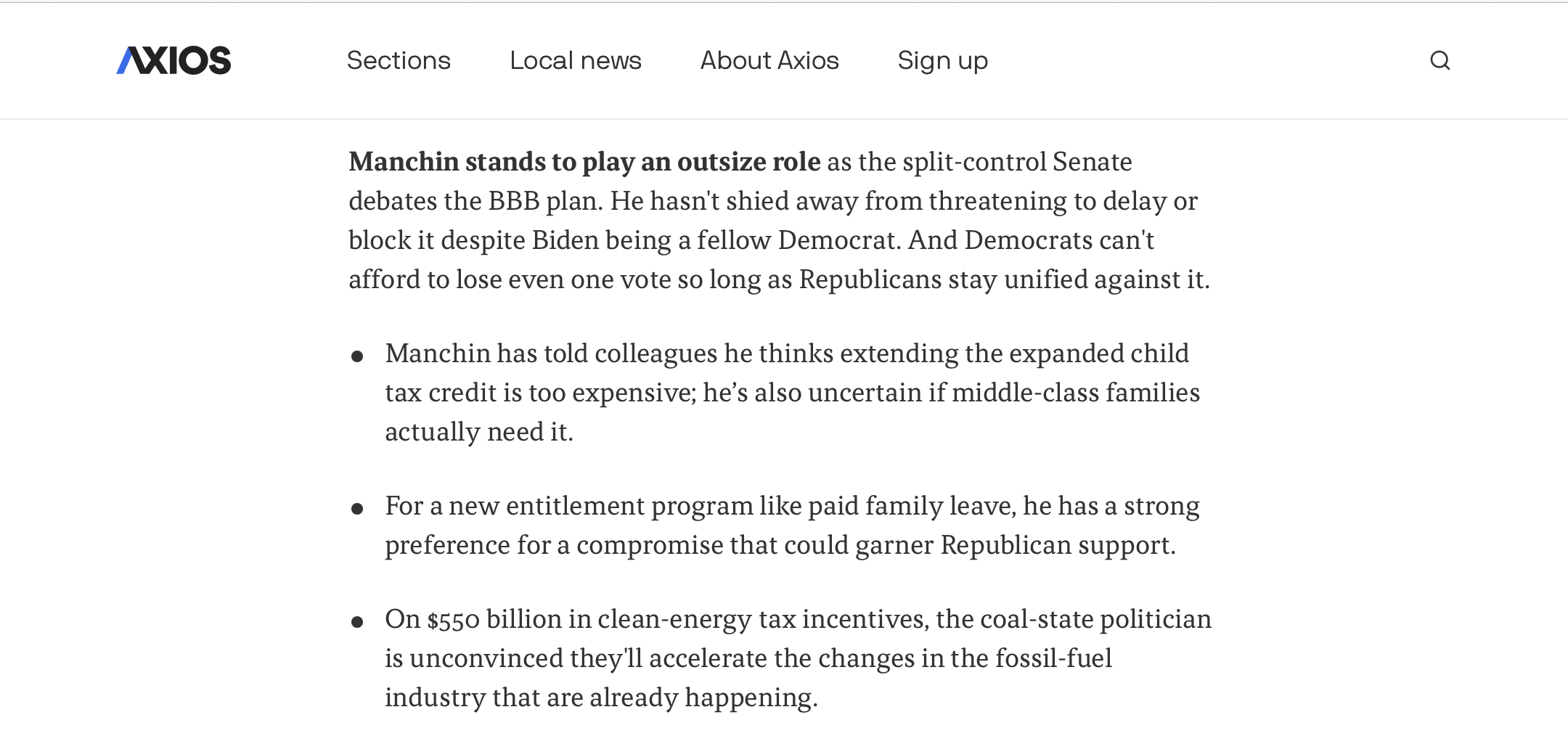Click the bullet dot before "Manchin has told colleagues"
1568x736 pixels.
(x=357, y=356)
